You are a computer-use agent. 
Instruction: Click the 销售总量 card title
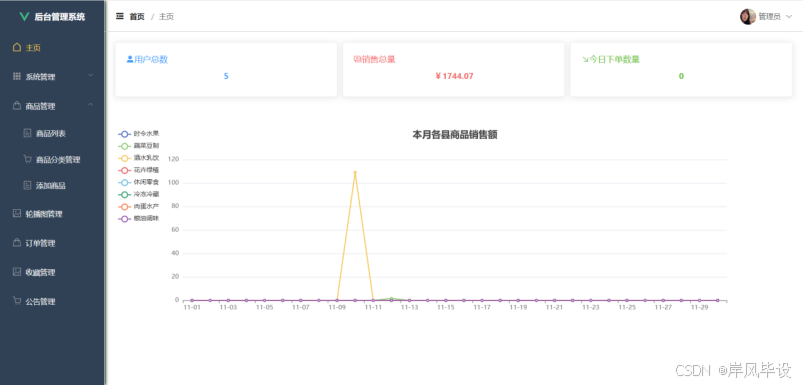point(378,59)
